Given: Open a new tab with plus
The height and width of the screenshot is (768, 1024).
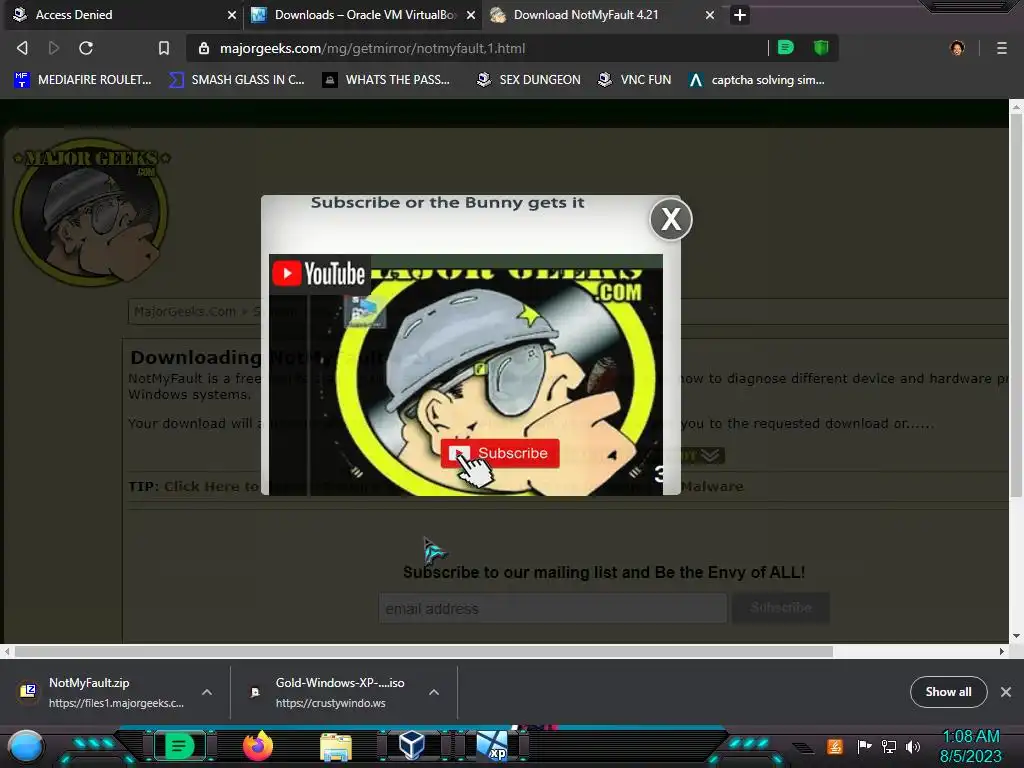Looking at the screenshot, I should 739,15.
